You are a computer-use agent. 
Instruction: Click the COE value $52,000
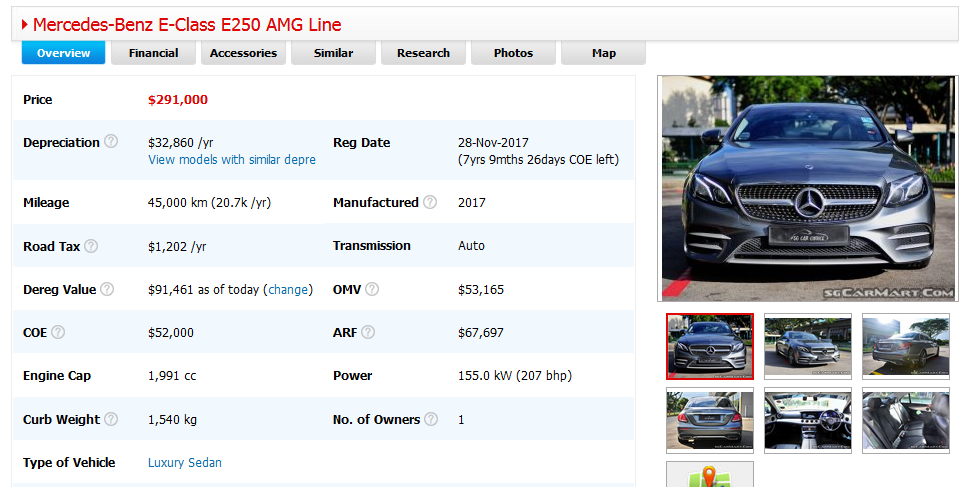click(171, 333)
